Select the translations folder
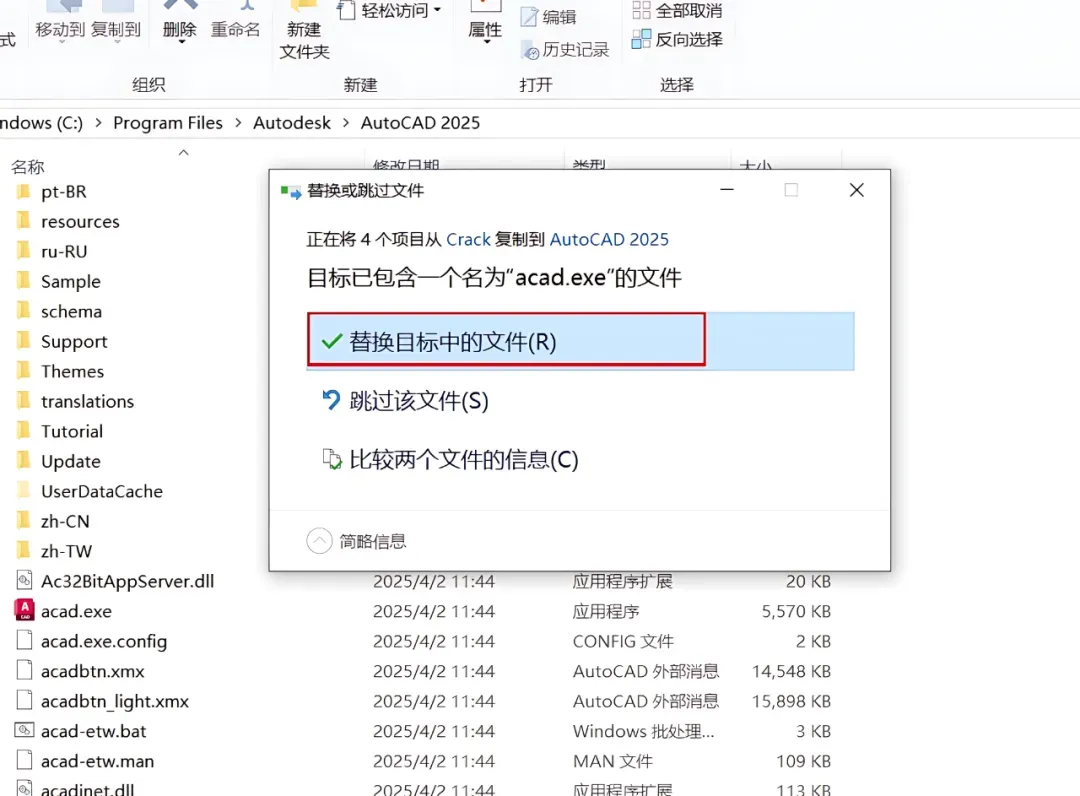1080x796 pixels. pos(87,401)
